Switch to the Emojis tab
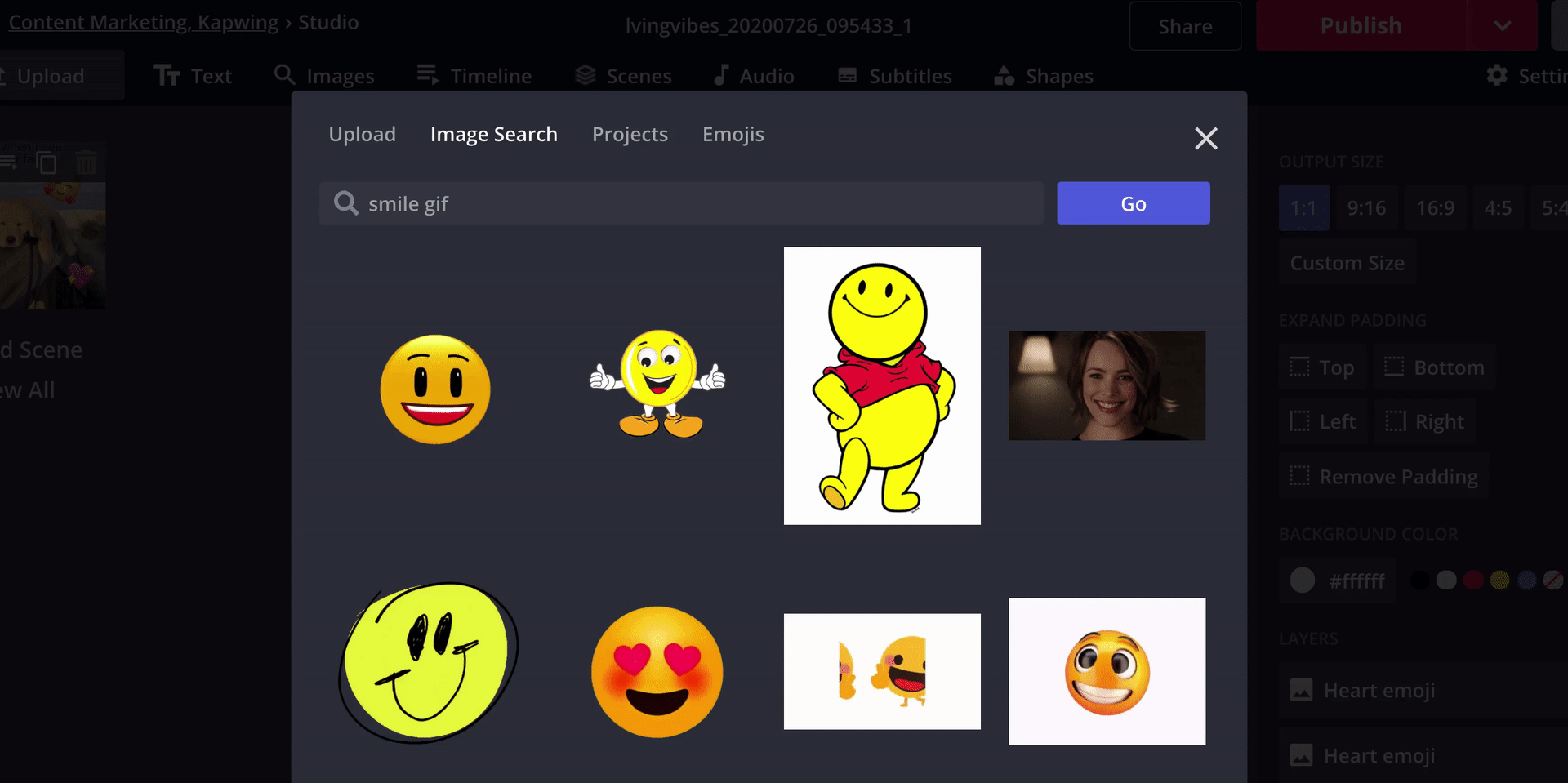This screenshot has width=1568, height=783. 733,135
